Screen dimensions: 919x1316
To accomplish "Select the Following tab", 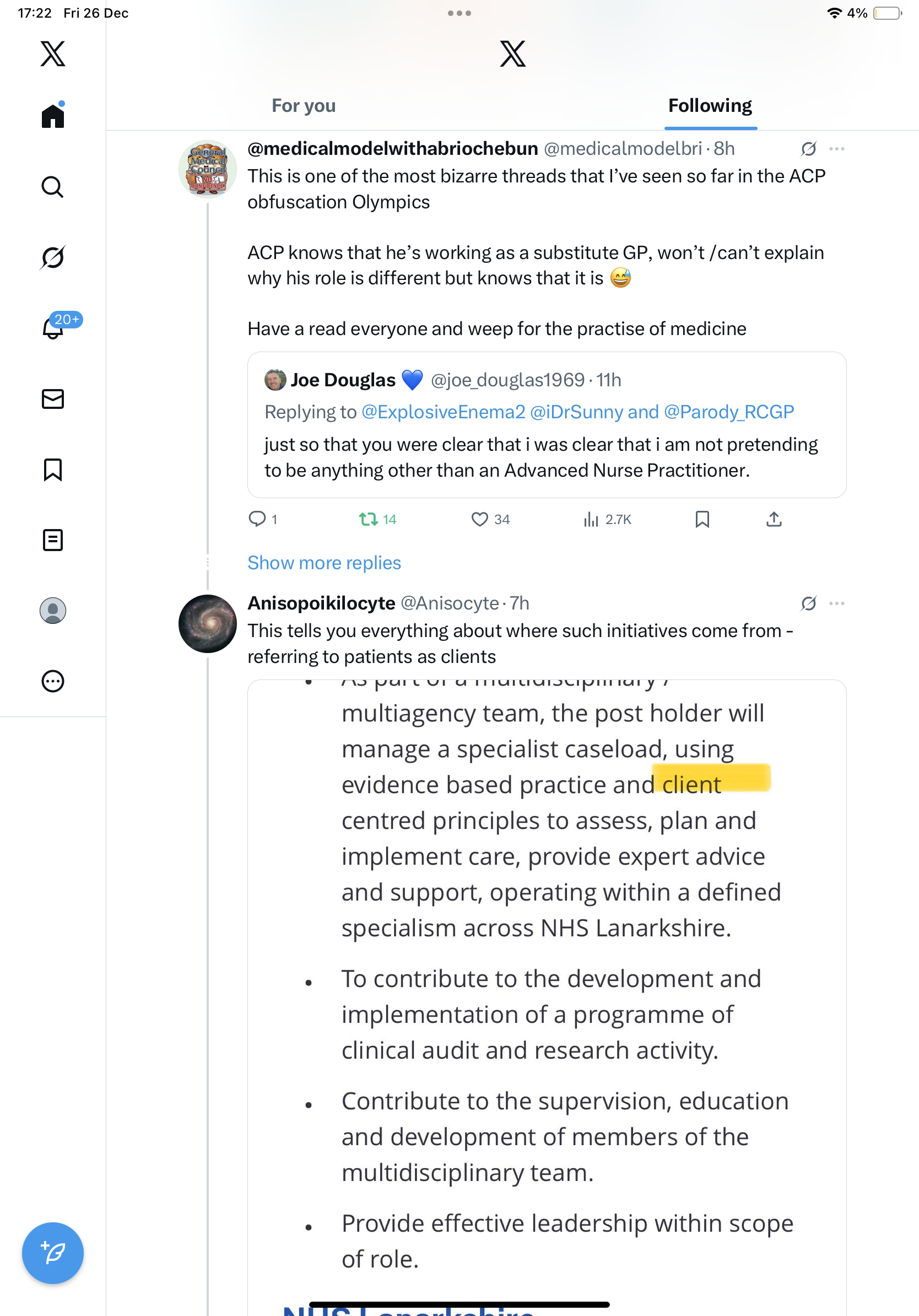I will (x=710, y=106).
